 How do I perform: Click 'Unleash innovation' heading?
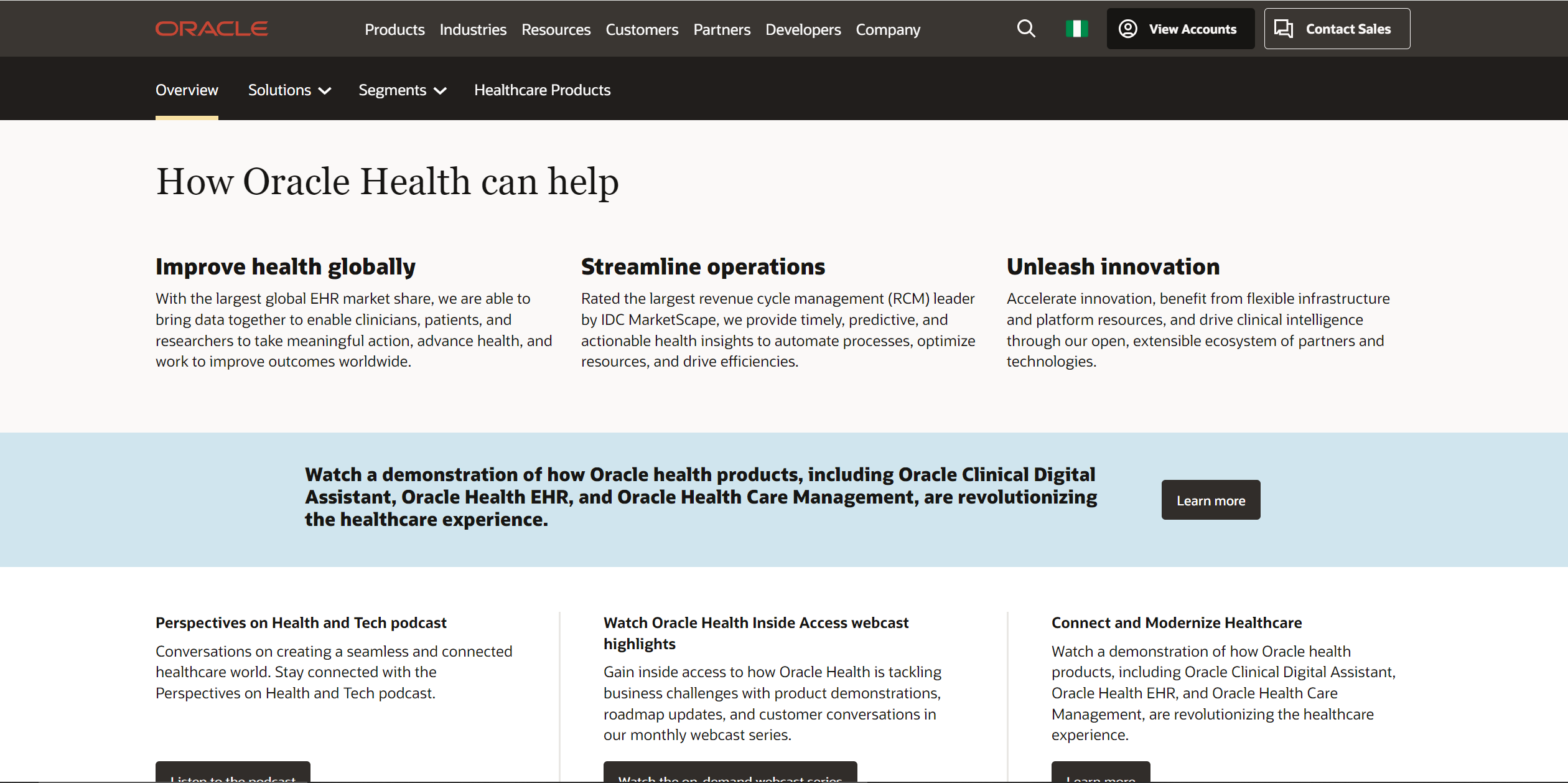click(1113, 266)
